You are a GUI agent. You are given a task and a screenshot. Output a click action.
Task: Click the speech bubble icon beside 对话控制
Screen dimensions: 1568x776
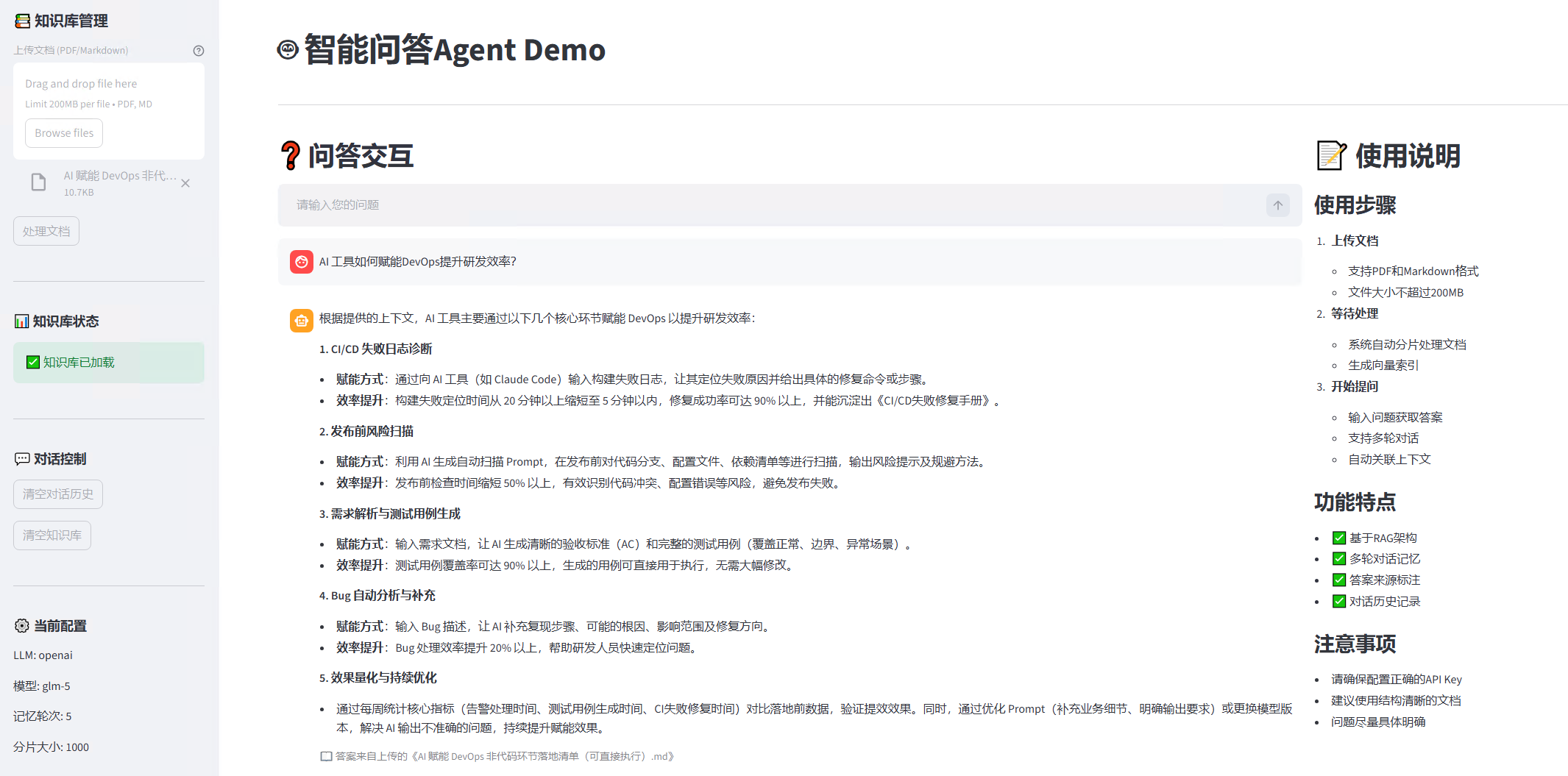(21, 459)
